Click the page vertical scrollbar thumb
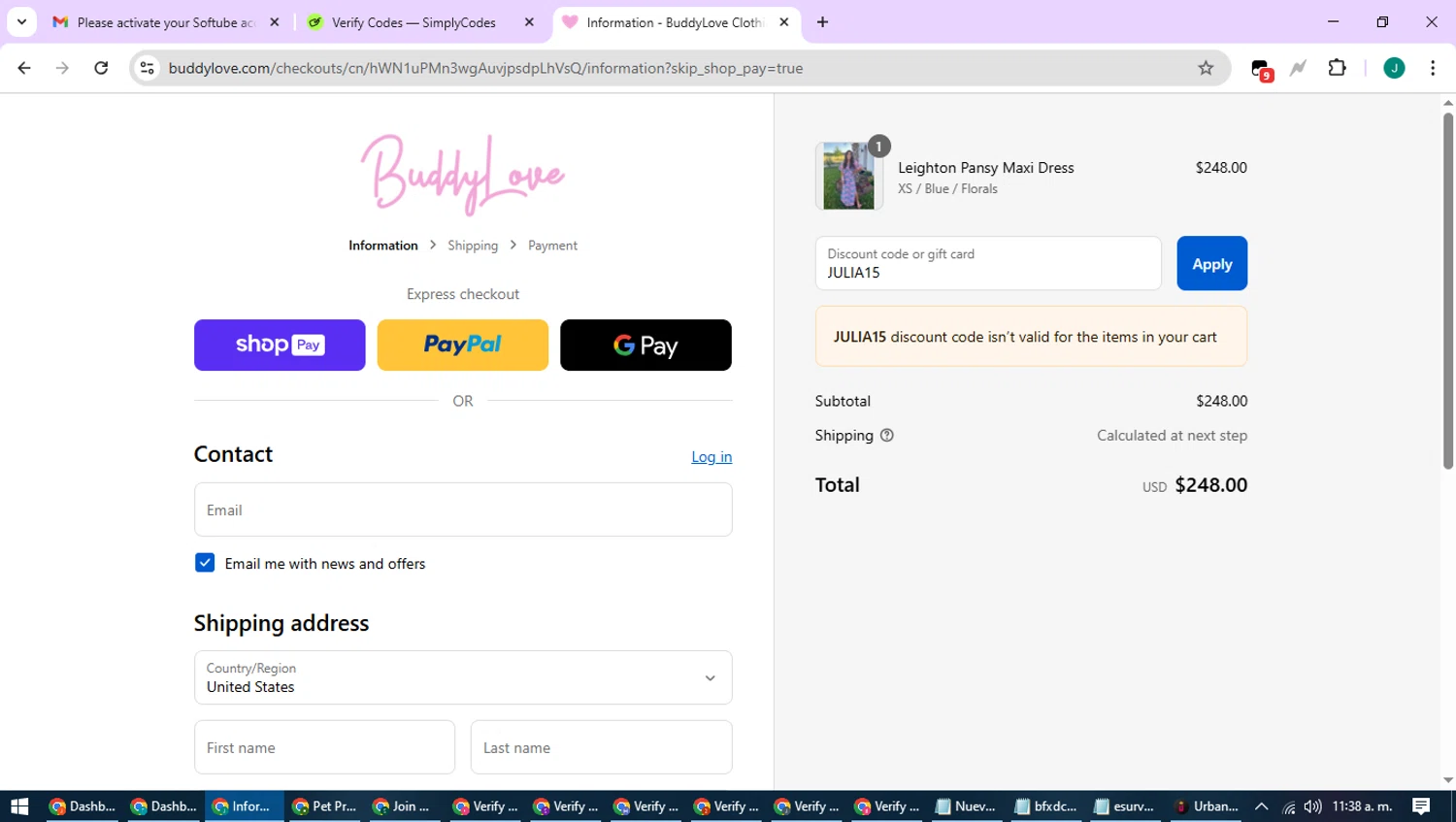Screen dimensions: 1456x822 (x=1448, y=291)
